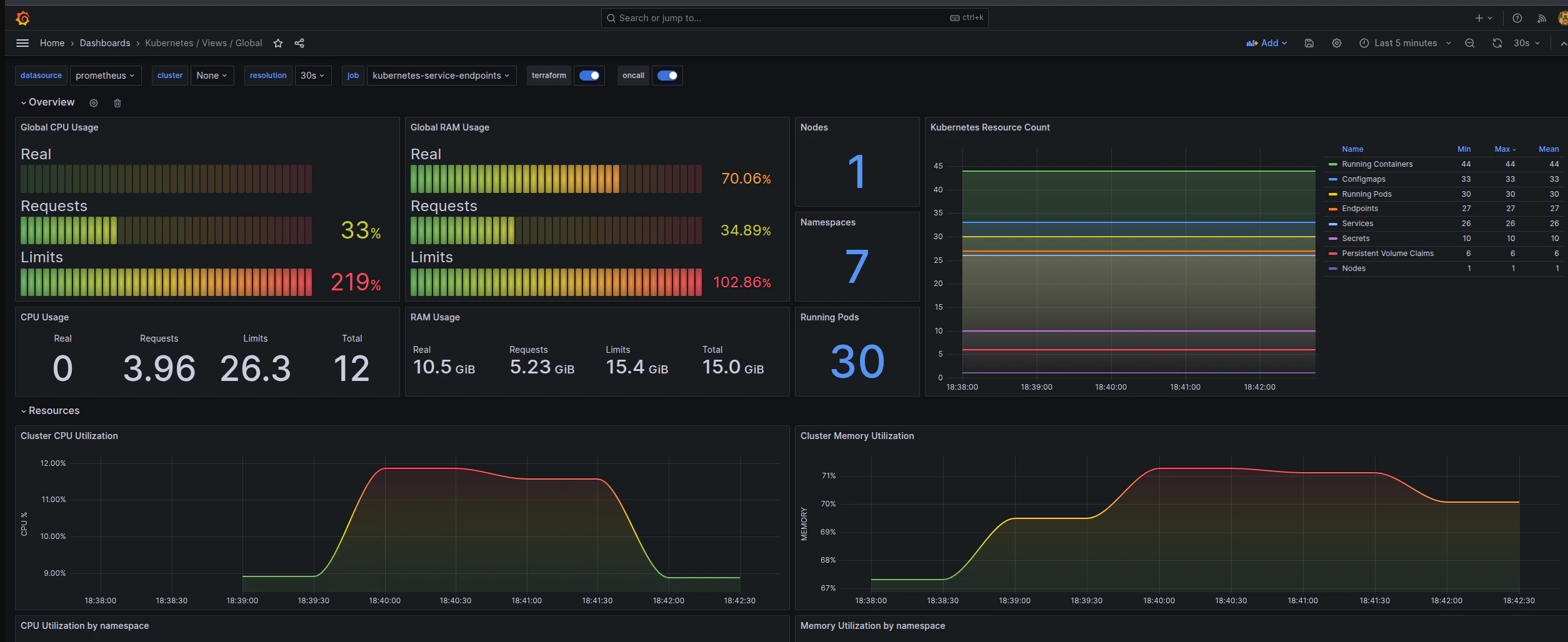Navigate to Dashboards in the breadcrumb

(x=105, y=43)
